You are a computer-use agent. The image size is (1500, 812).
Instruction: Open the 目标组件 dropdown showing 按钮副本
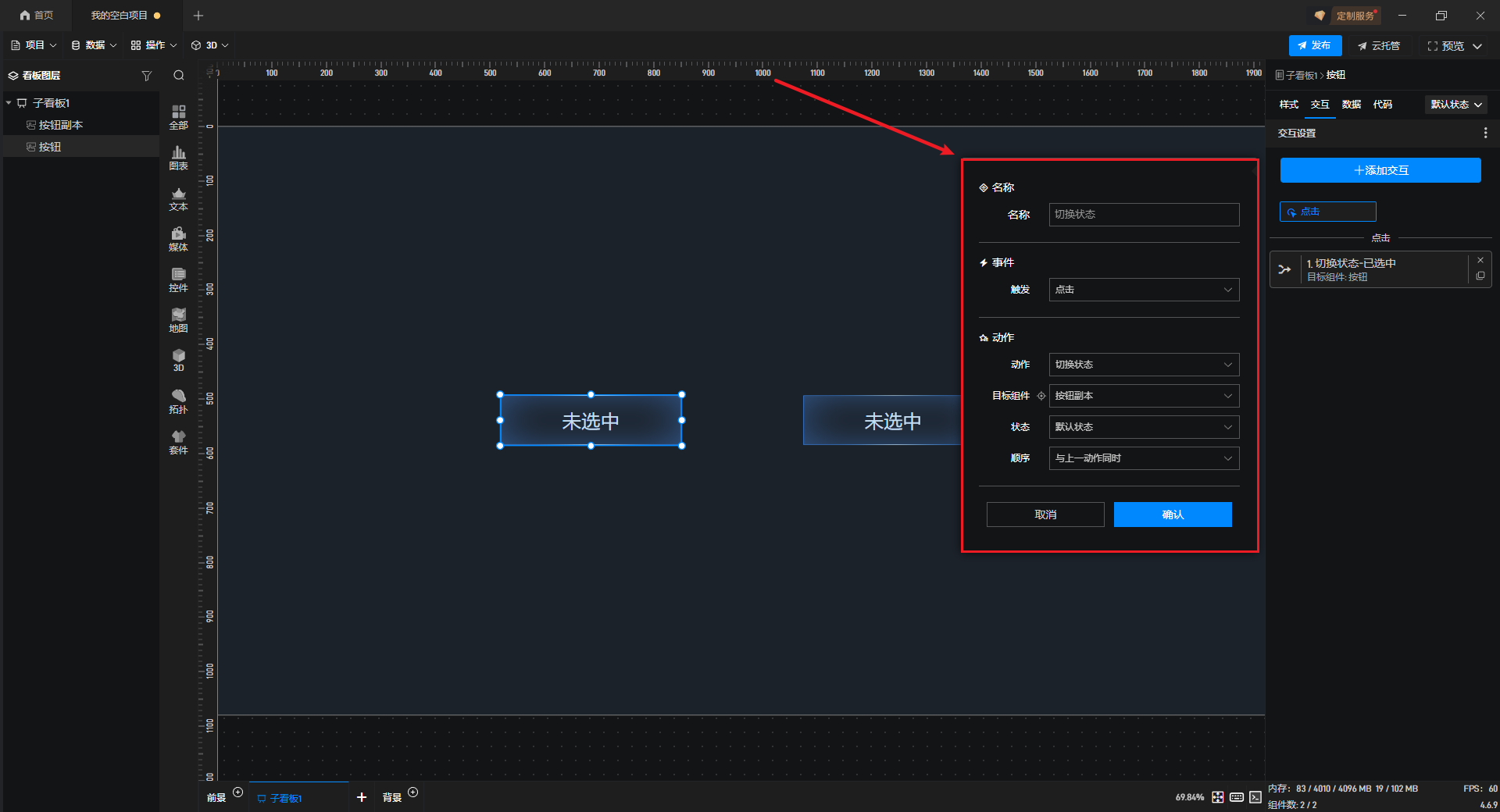coord(1144,396)
